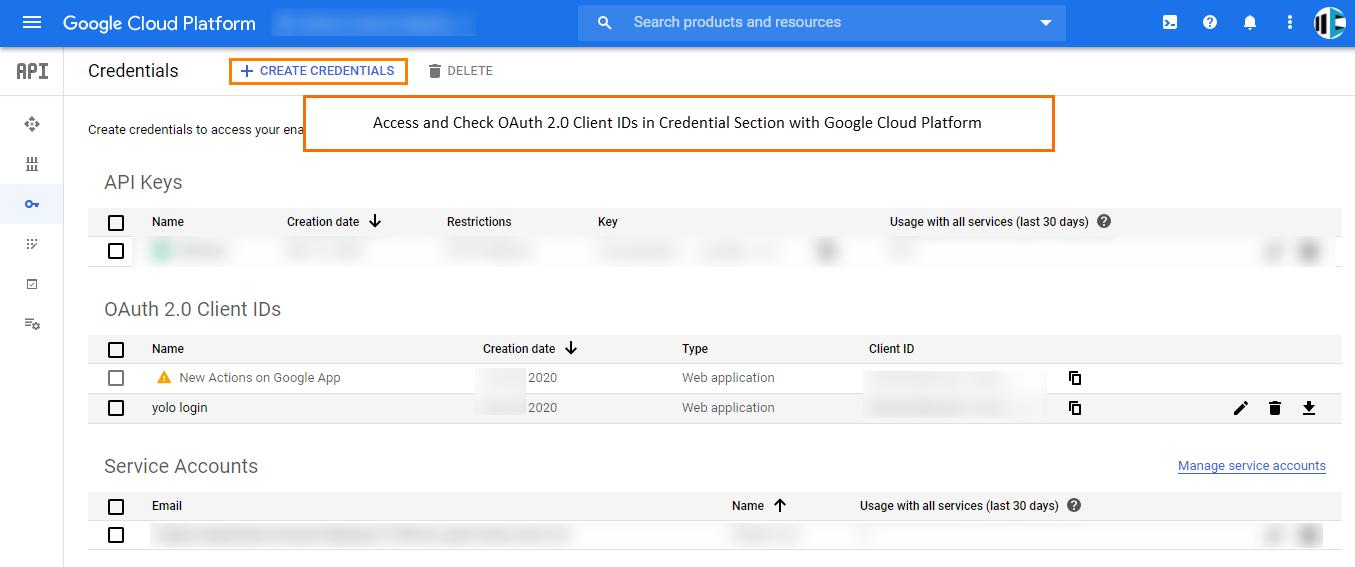
Task: Open the user account avatar
Action: (x=1330, y=22)
